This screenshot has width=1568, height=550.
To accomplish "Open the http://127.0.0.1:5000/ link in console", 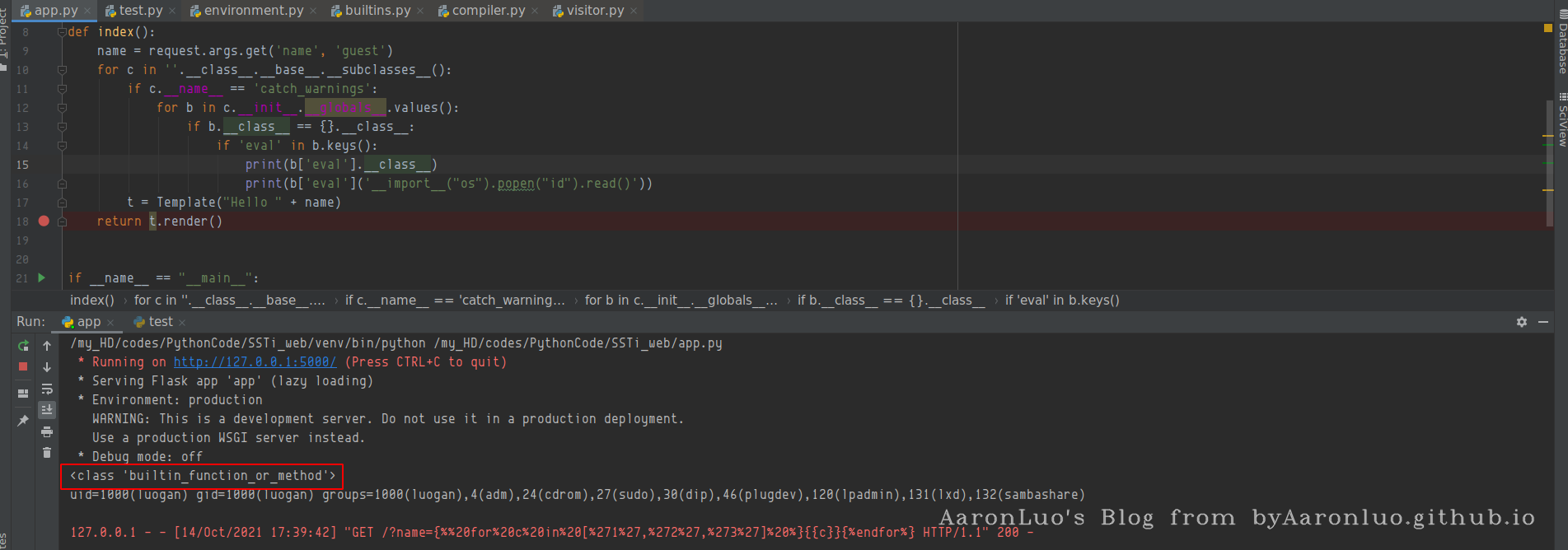I will tap(255, 362).
